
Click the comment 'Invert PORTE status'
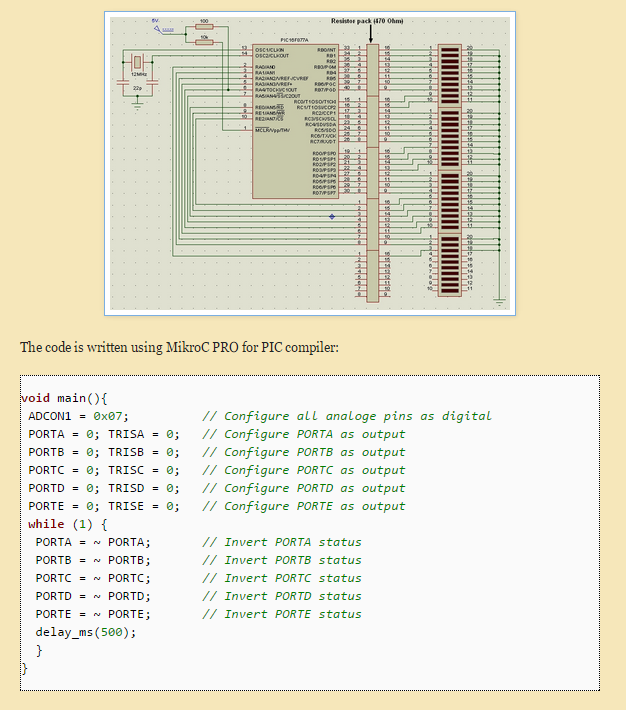[282, 614]
